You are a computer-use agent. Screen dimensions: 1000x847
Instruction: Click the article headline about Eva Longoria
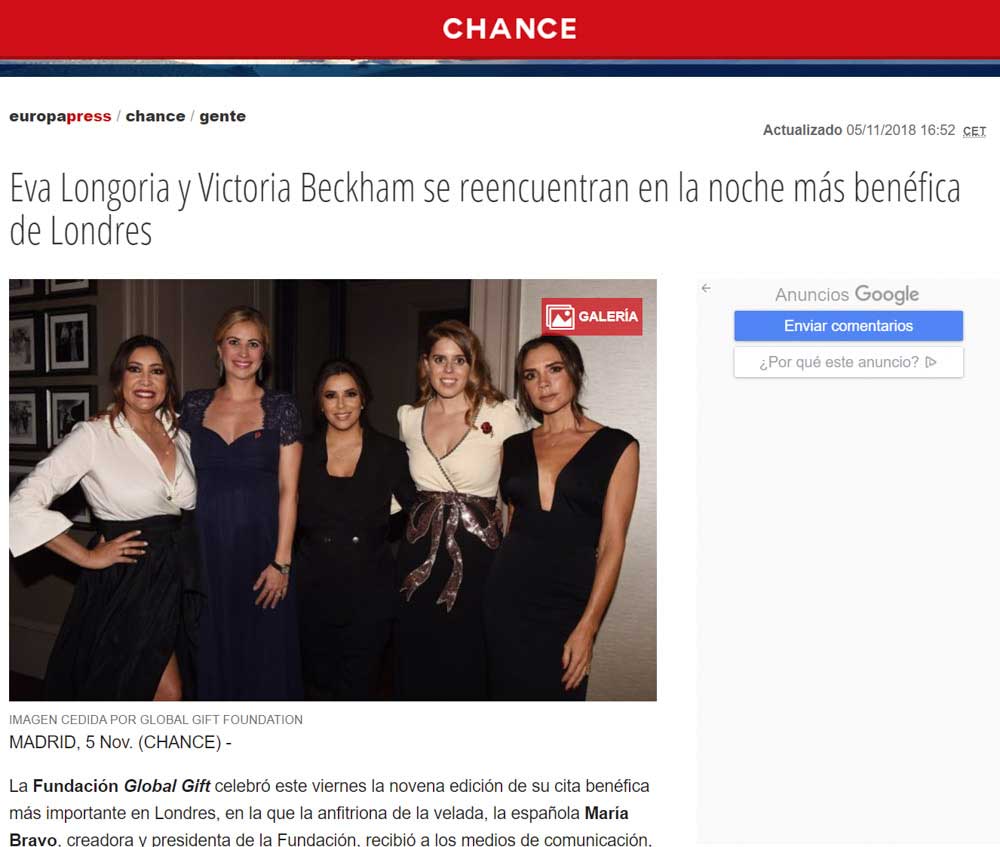(x=485, y=209)
